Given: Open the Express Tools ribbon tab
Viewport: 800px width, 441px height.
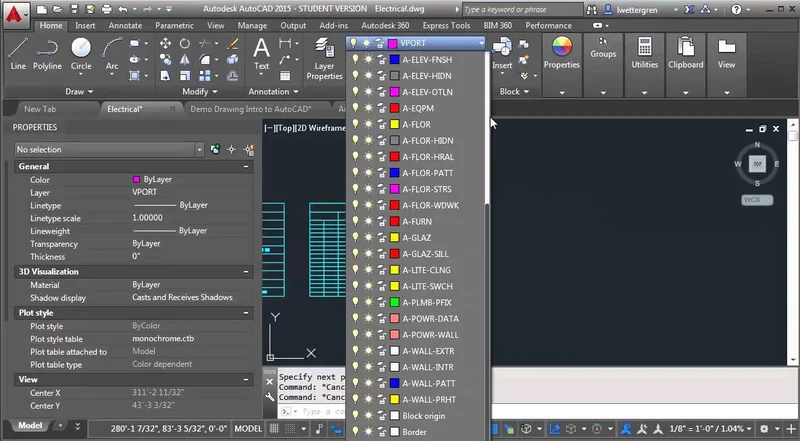Looking at the screenshot, I should coord(446,26).
